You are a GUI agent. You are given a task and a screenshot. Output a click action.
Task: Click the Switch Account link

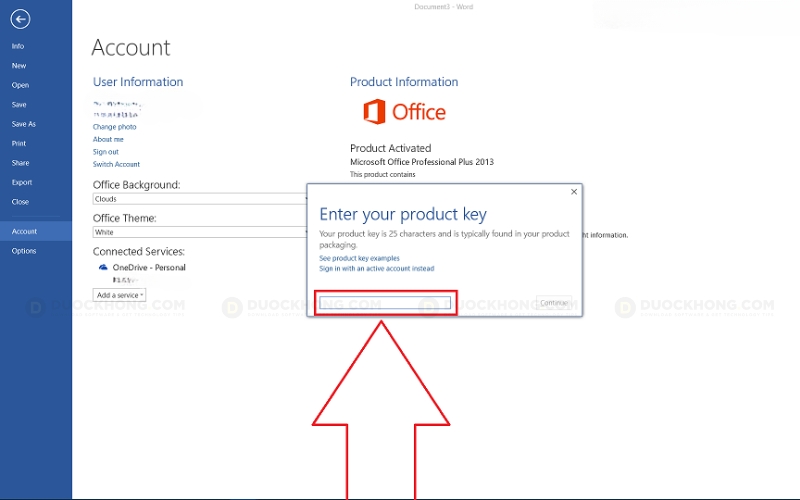(116, 164)
